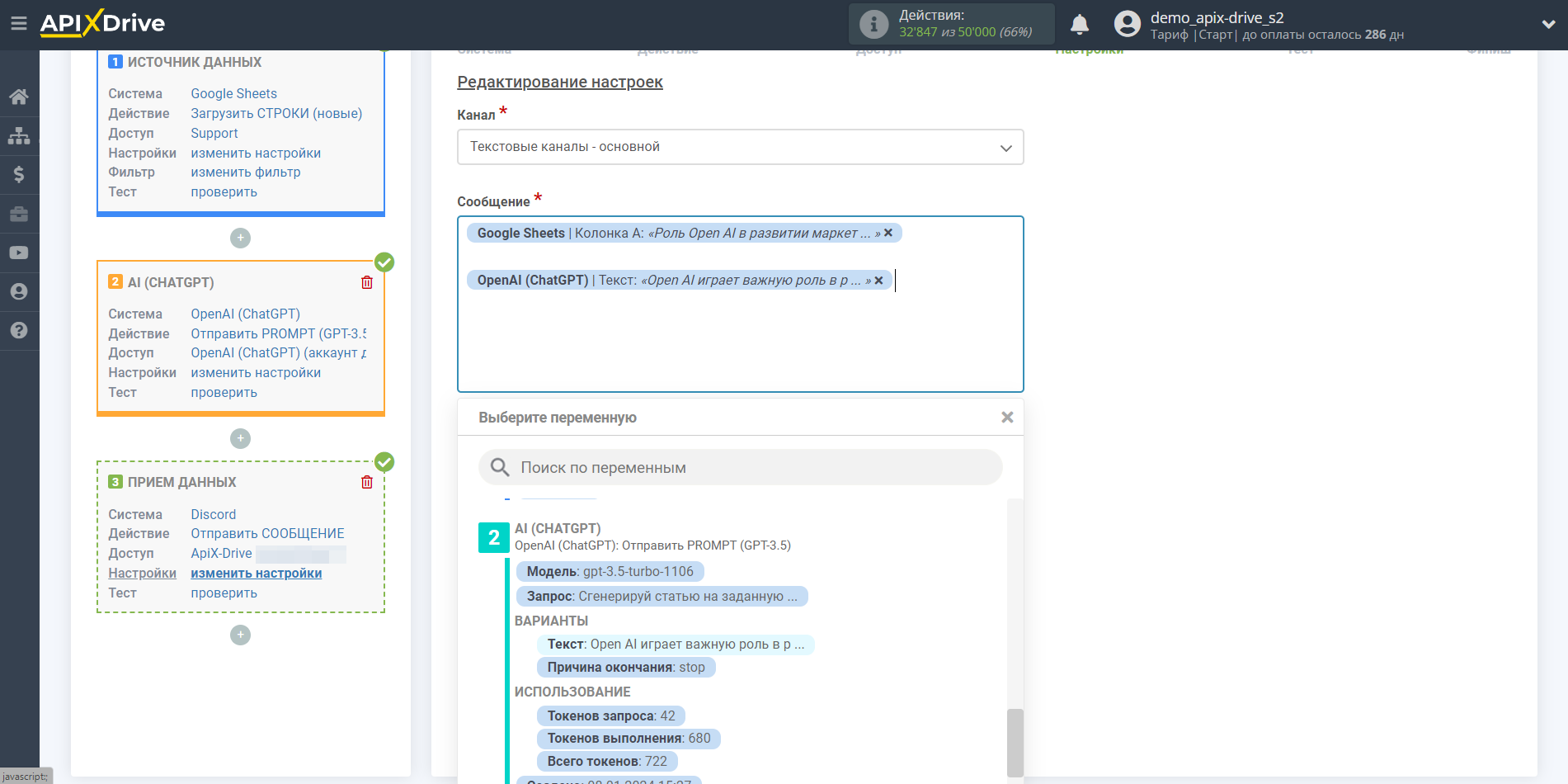The width and height of the screenshot is (1568, 784).
Task: Remove the Google Sheets variable tag
Action: [888, 233]
